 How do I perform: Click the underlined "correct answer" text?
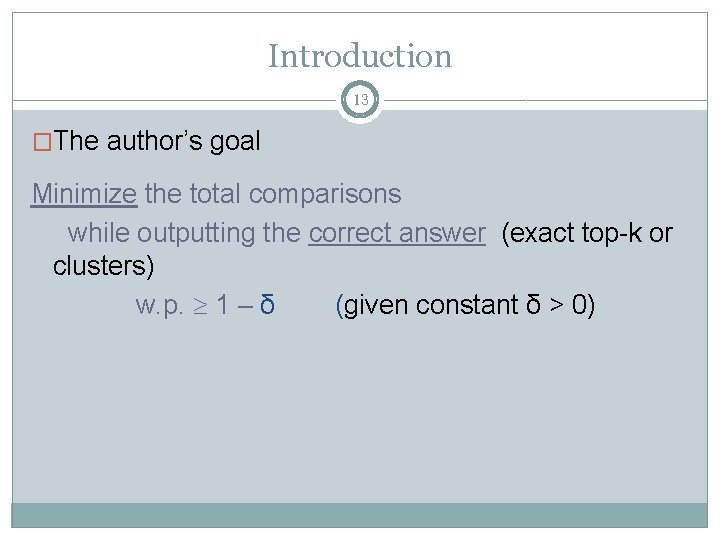[397, 233]
